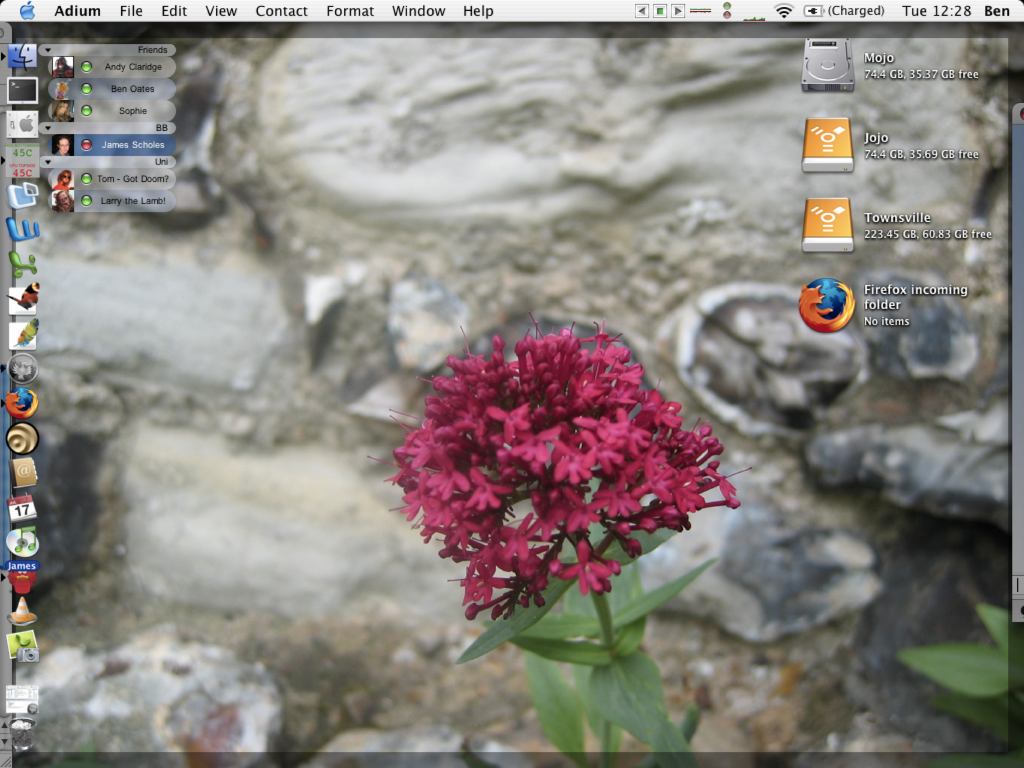The image size is (1024, 768).
Task: Open System Preferences Dock icon
Action: click(22, 123)
